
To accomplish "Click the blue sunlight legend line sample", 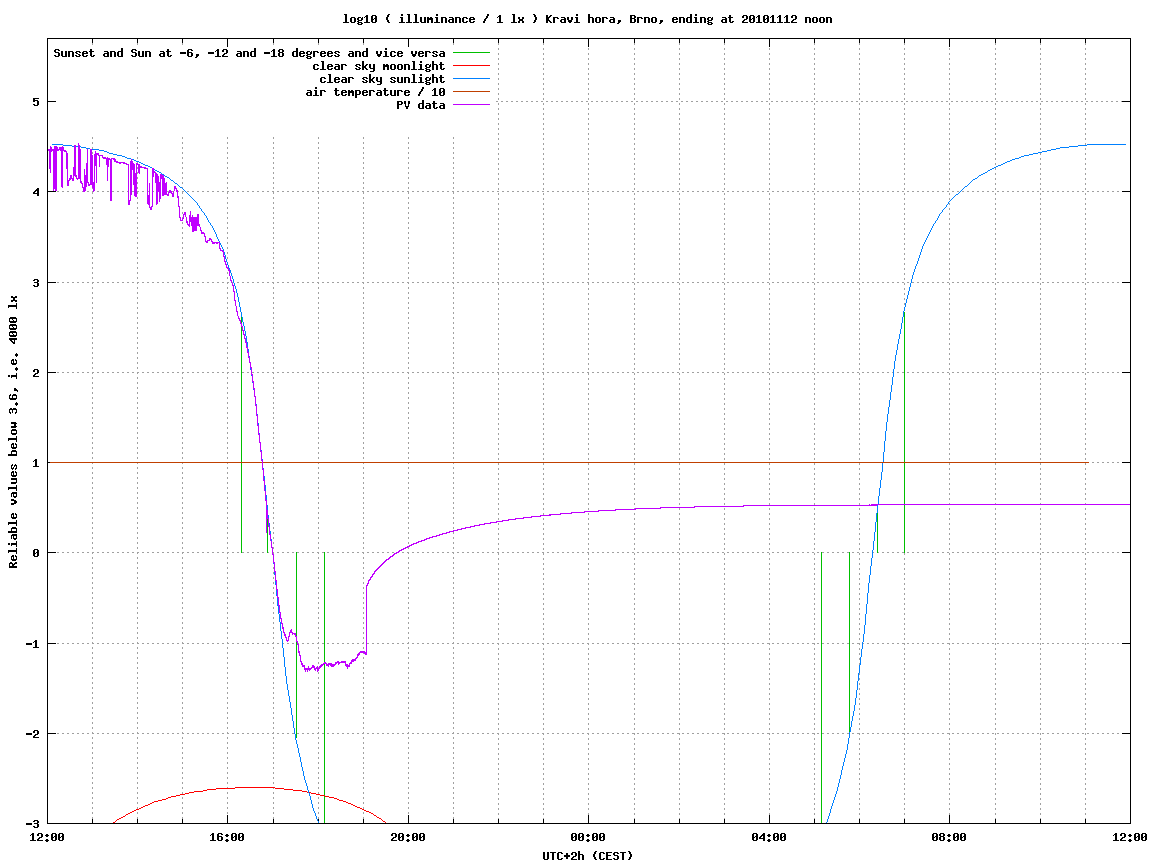I will coord(471,79).
